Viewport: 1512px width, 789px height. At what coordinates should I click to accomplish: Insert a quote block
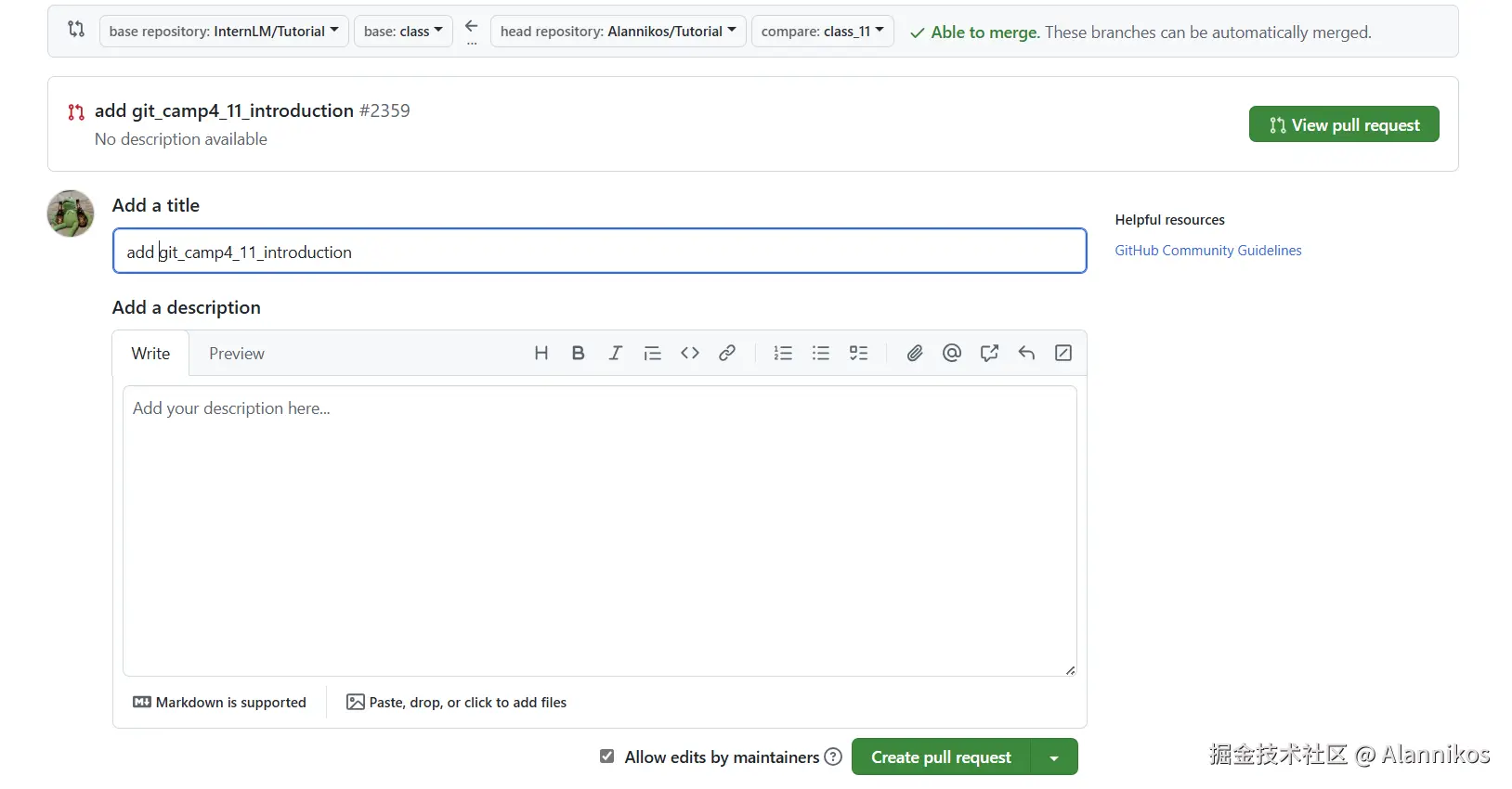[x=652, y=353]
